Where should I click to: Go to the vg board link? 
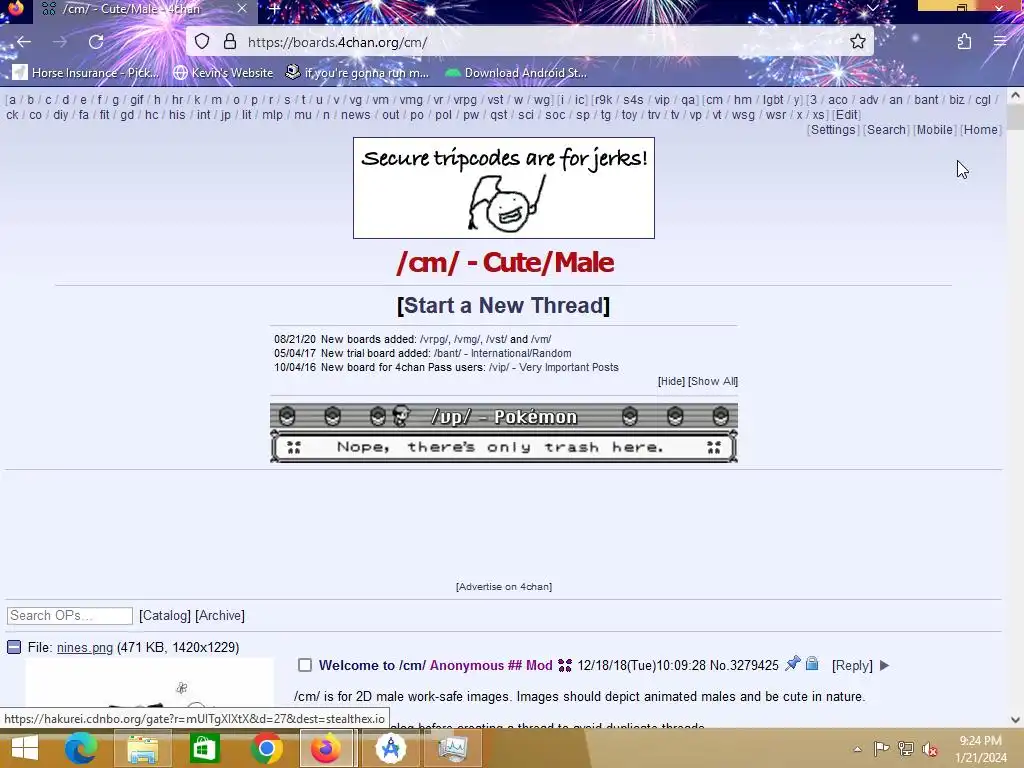pos(355,100)
